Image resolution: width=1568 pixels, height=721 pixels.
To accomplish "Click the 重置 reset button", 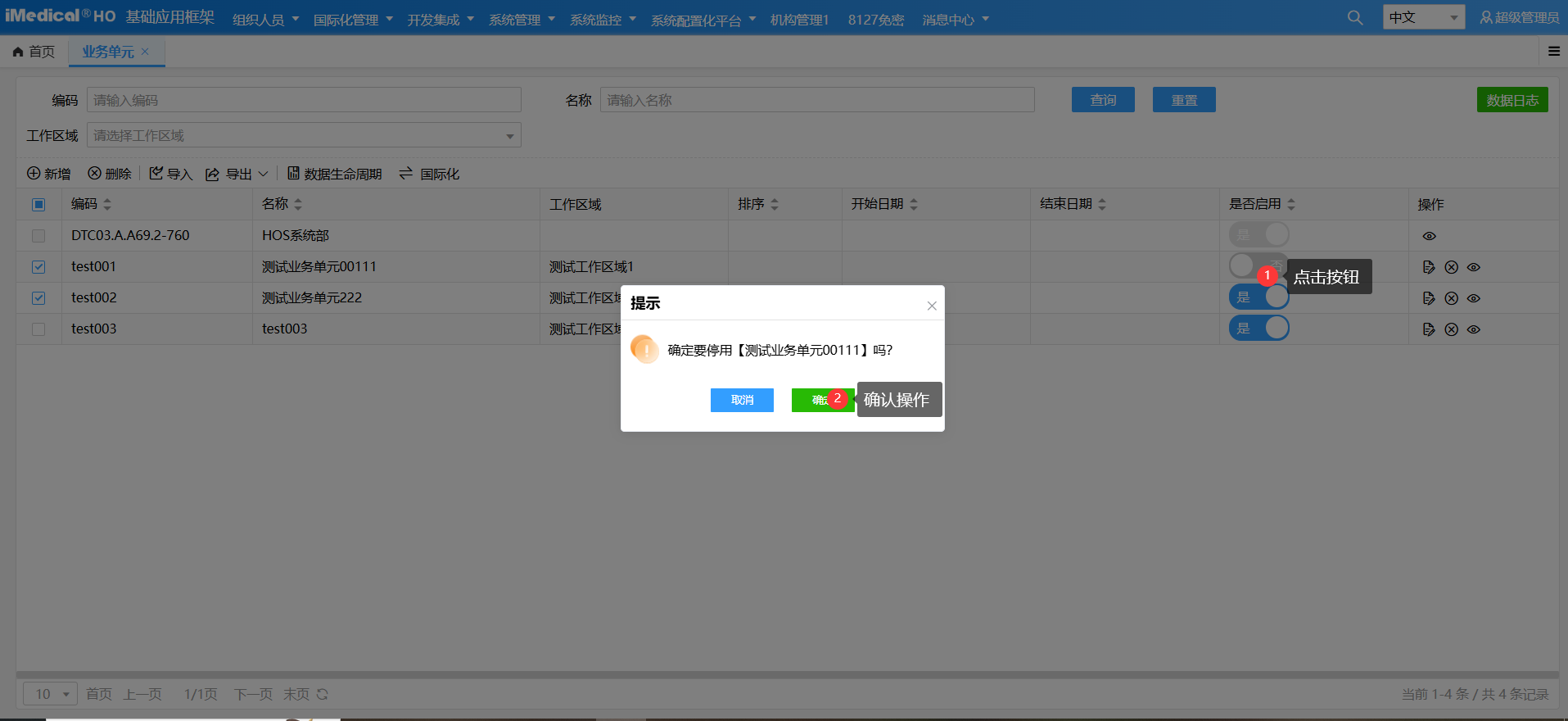I will [1184, 100].
